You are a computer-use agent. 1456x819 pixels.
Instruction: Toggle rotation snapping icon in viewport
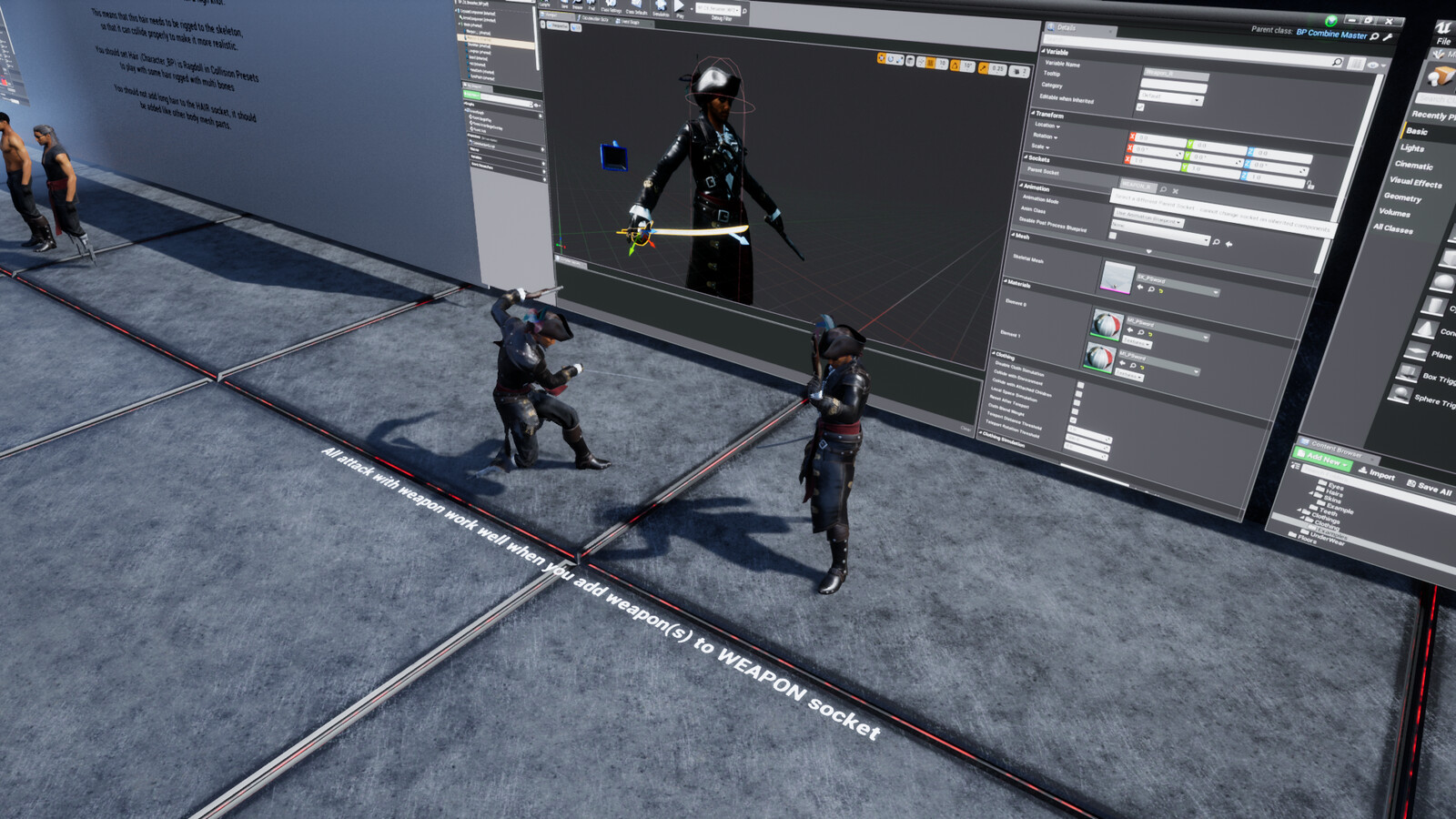point(955,66)
